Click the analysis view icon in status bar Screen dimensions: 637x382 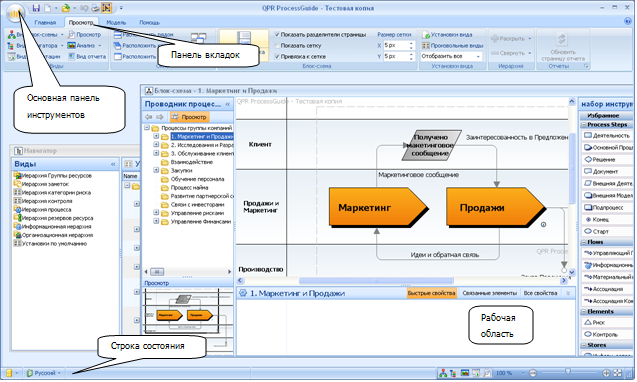pyautogui.click(x=465, y=373)
